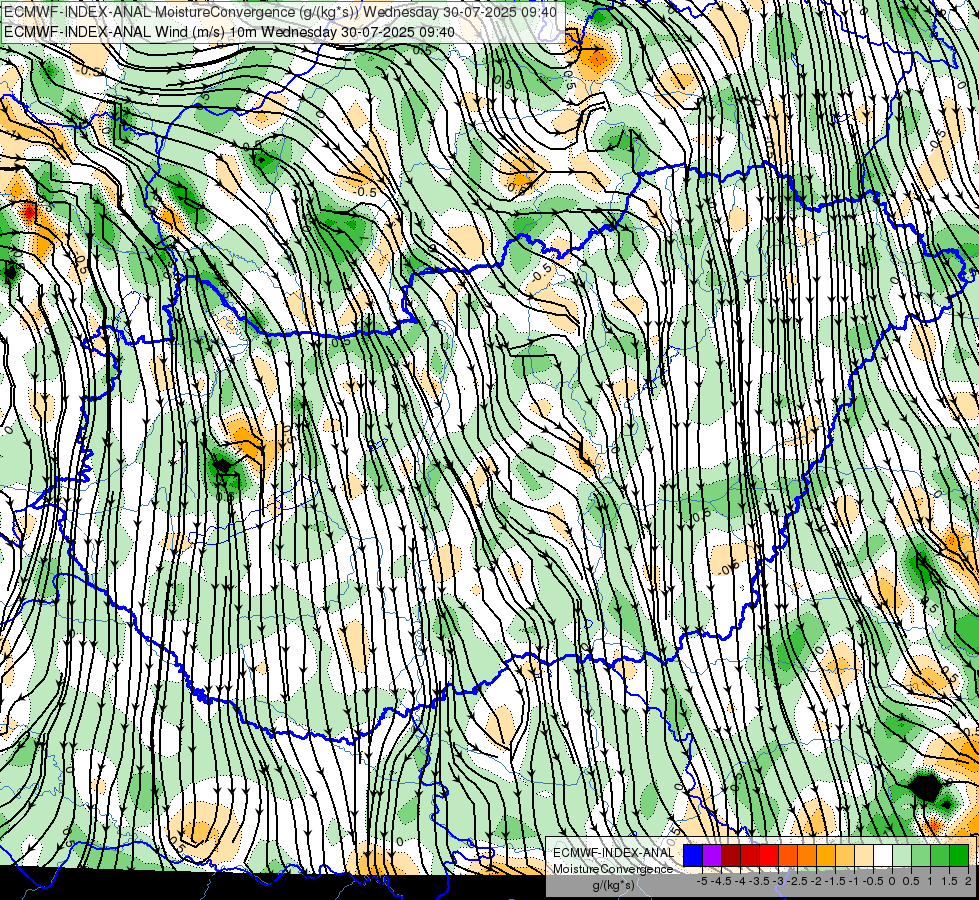979x900 pixels.
Task: Click the purple legend swatch
Action: (x=712, y=855)
